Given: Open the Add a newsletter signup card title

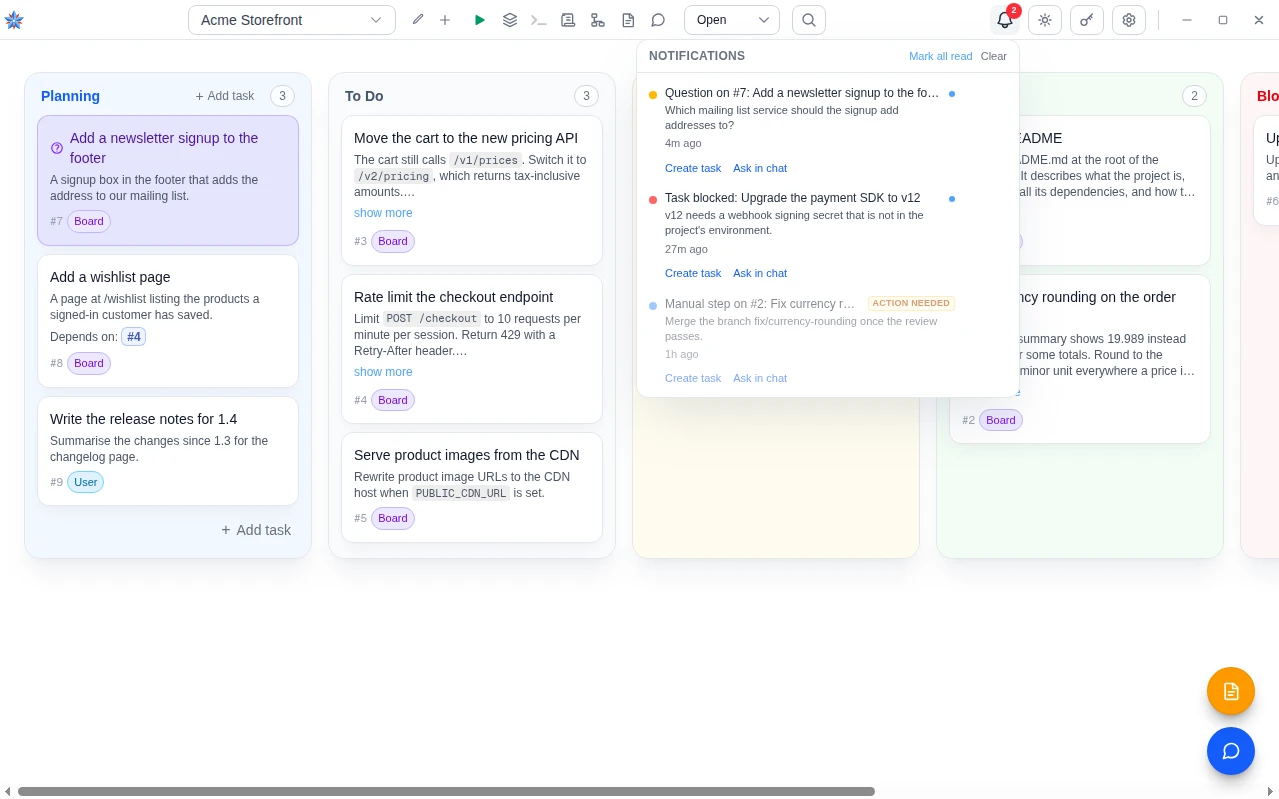Looking at the screenshot, I should tap(164, 148).
